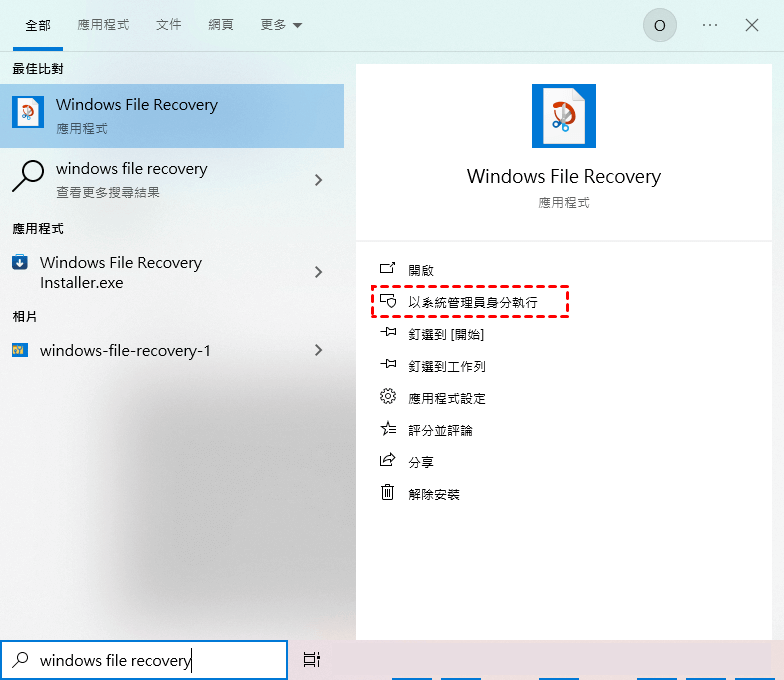Viewport: 784px width, 680px height.
Task: Switch to the 網頁 tab
Action: pyautogui.click(x=220, y=24)
